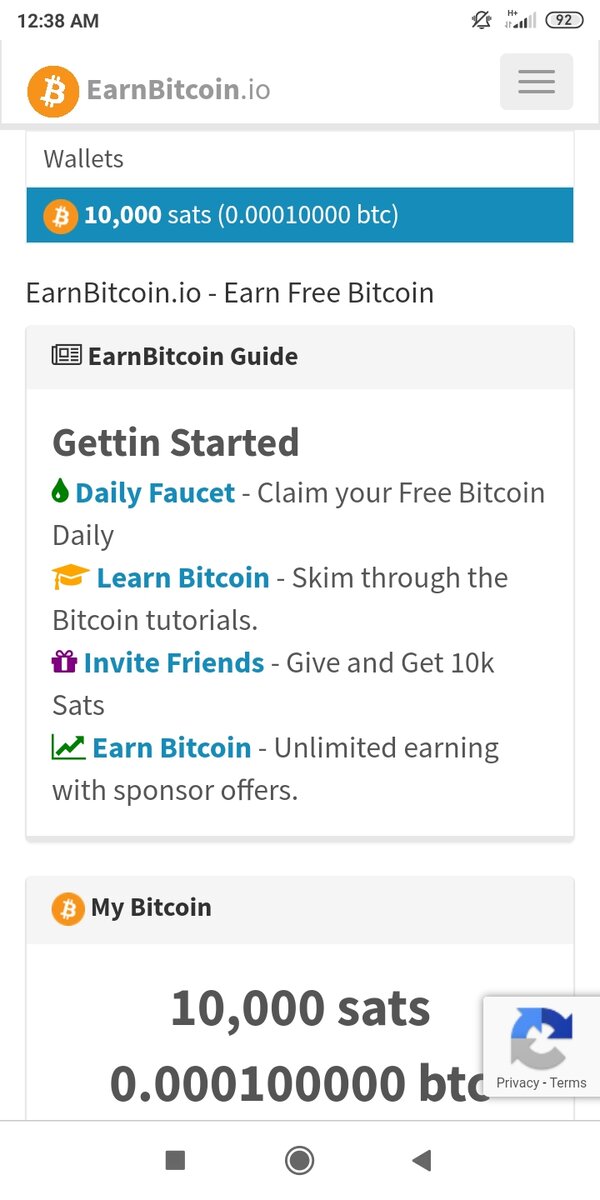Open the Earn Bitcoin sponsor offers link
The image size is (600, 1200).
coord(171,748)
